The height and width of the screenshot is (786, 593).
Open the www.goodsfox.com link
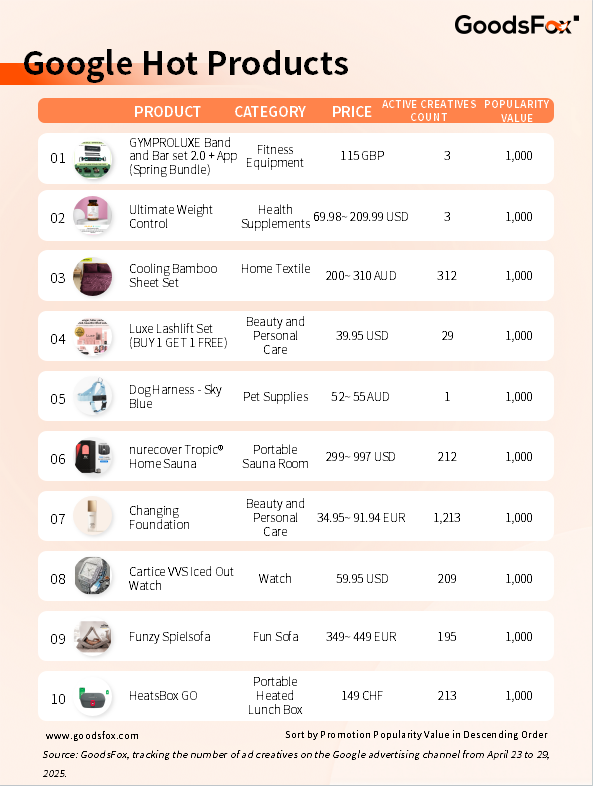point(92,735)
